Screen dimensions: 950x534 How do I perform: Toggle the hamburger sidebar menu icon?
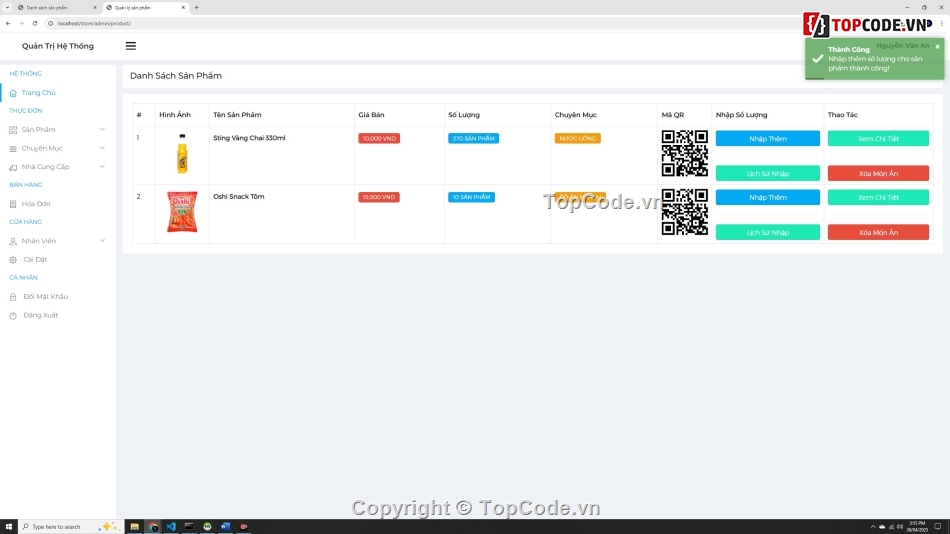[130, 46]
